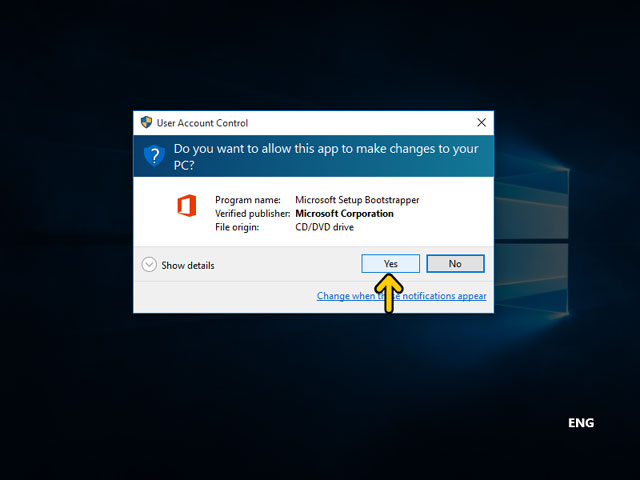This screenshot has width=640, height=480.
Task: Open 'Change when these notifications appear' link
Action: point(401,296)
